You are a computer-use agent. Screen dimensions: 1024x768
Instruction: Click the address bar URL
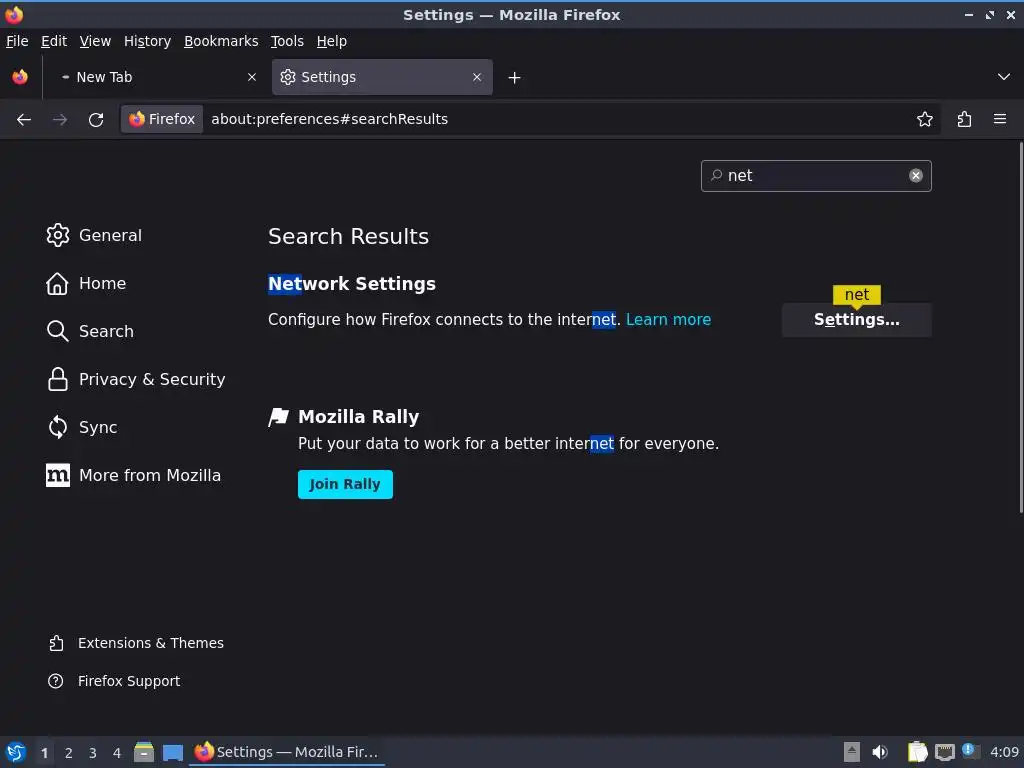pyautogui.click(x=329, y=120)
